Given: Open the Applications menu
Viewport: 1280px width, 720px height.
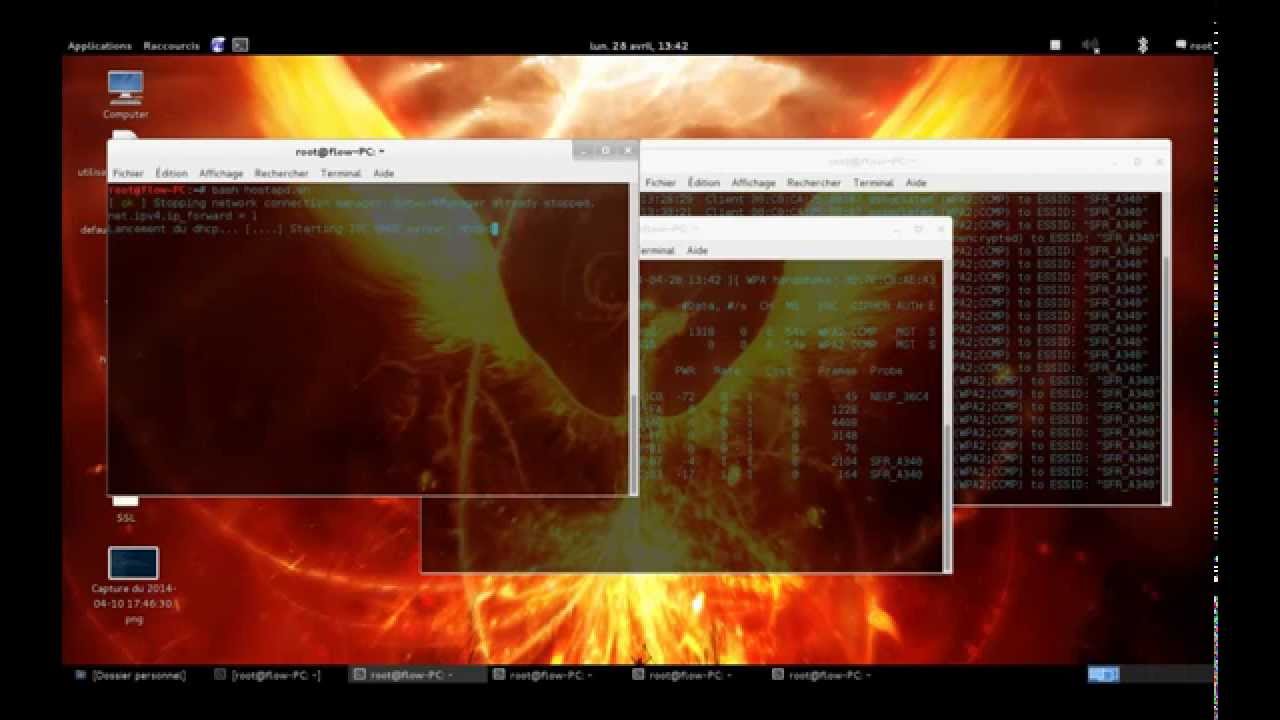Looking at the screenshot, I should coord(99,46).
